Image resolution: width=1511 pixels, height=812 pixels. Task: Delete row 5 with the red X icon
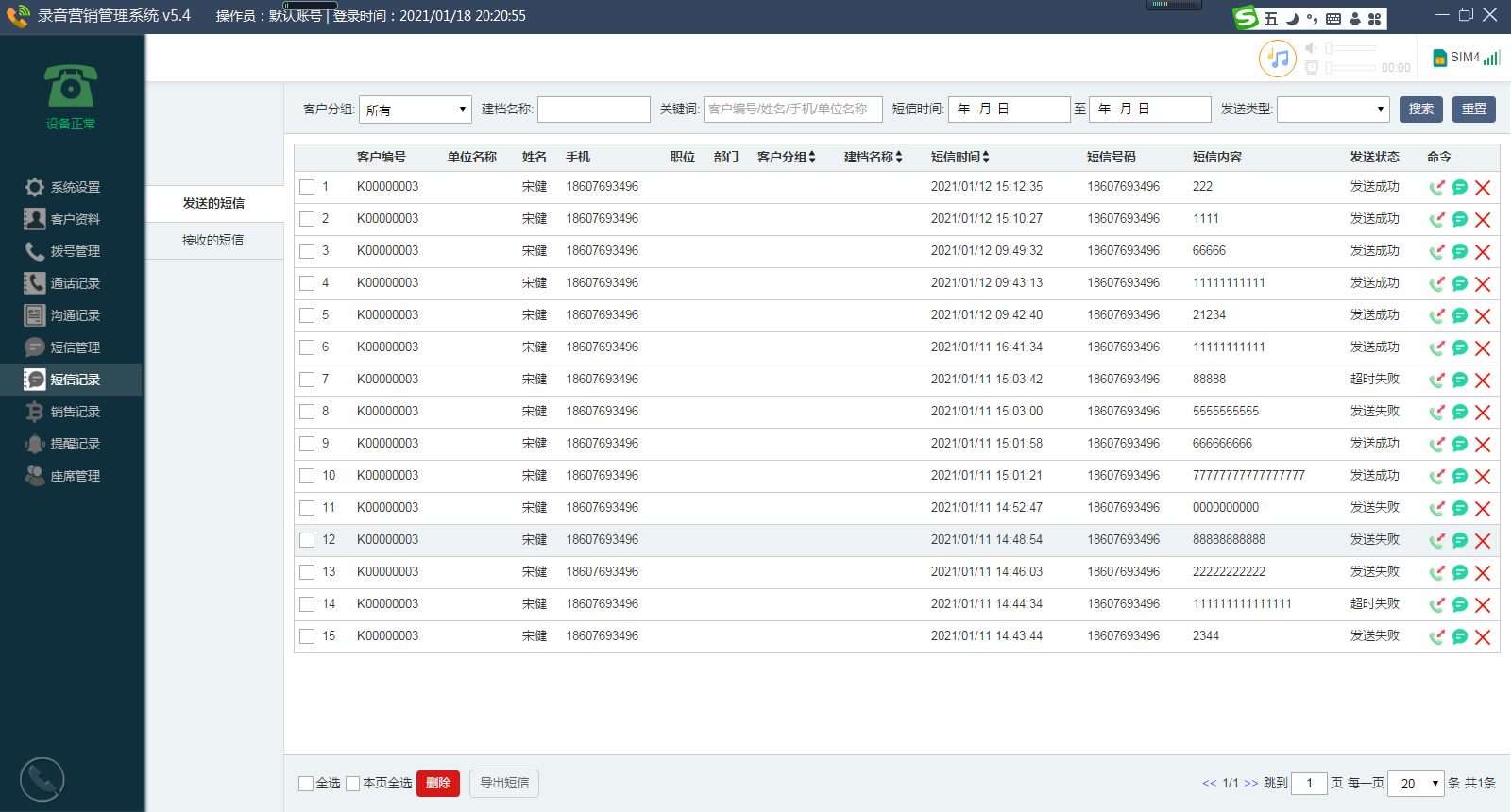point(1483,316)
